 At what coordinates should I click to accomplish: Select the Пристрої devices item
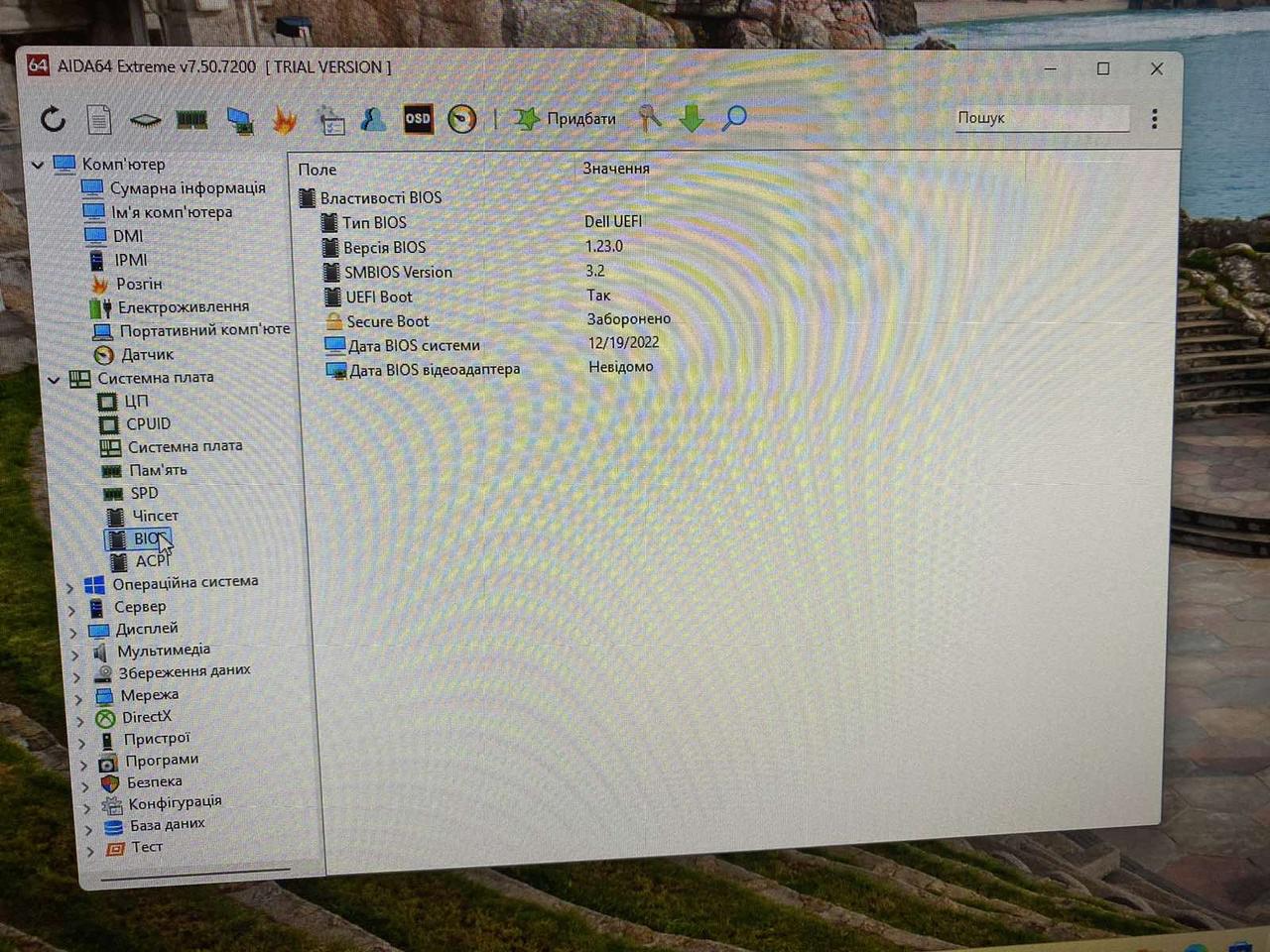156,739
